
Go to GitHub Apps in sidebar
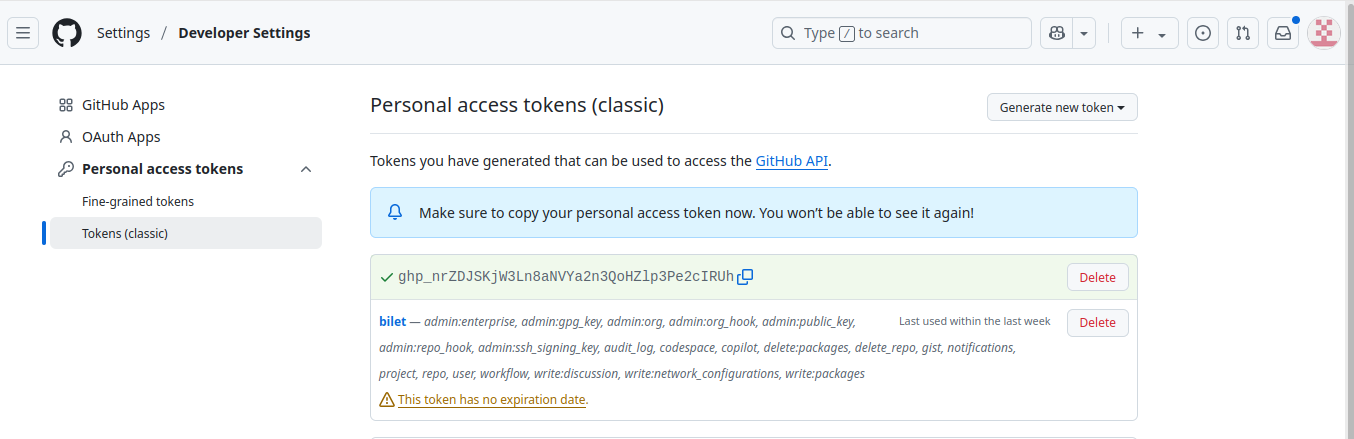pos(123,105)
